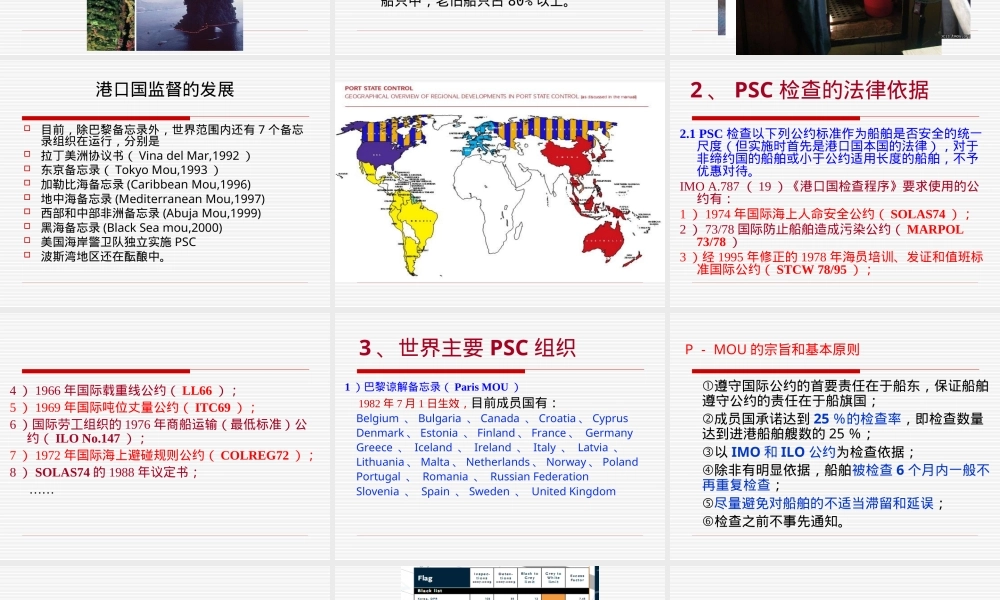The image size is (1000, 600).
Task: Click the yellow South America region on map
Action: click(413, 231)
